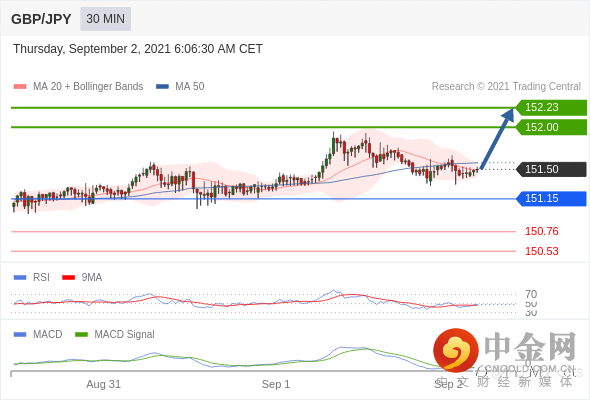
Task: Click the 152.00 green price tag
Action: tap(551, 127)
